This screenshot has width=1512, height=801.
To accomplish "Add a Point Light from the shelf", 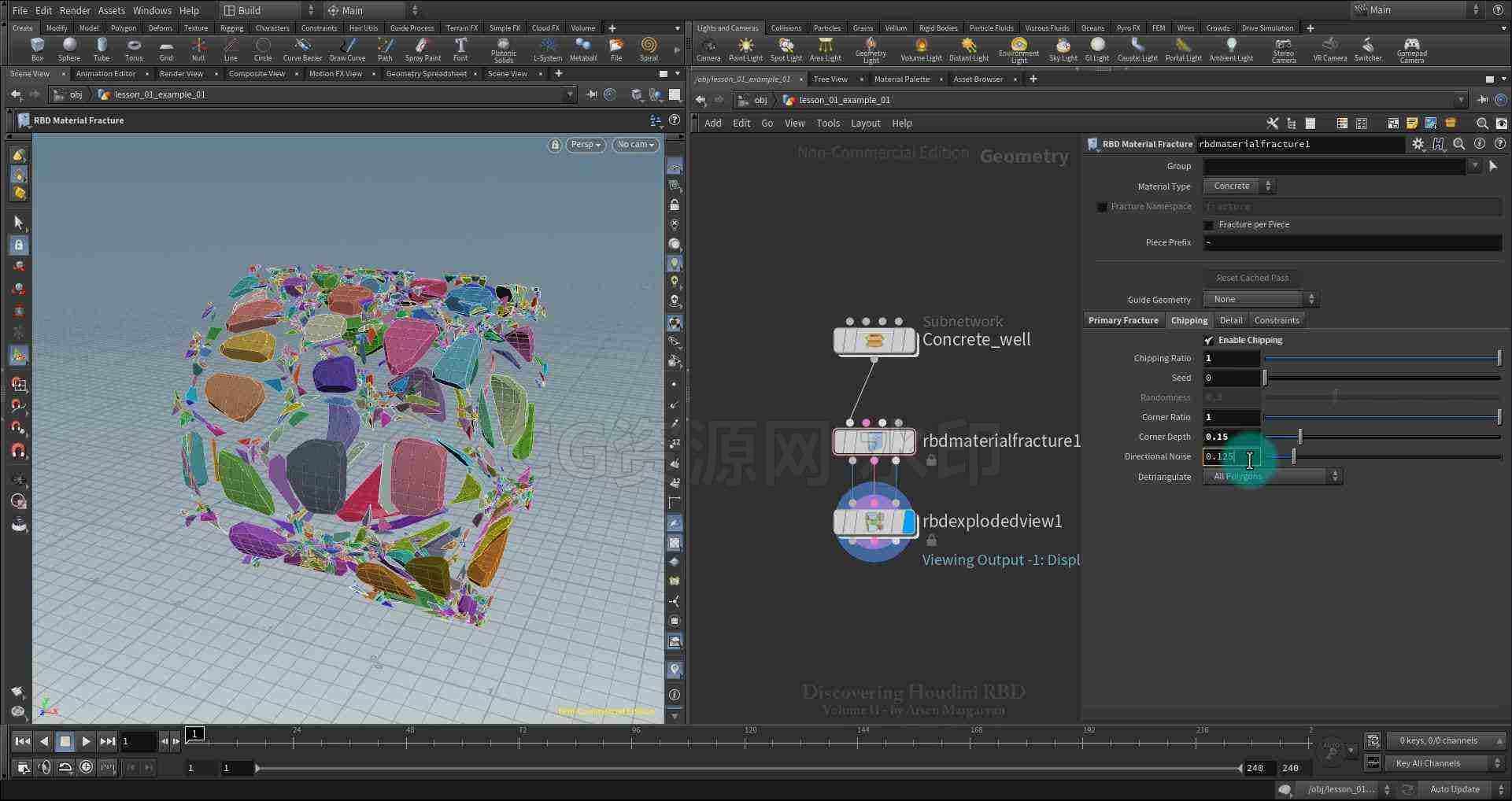I will click(x=745, y=49).
